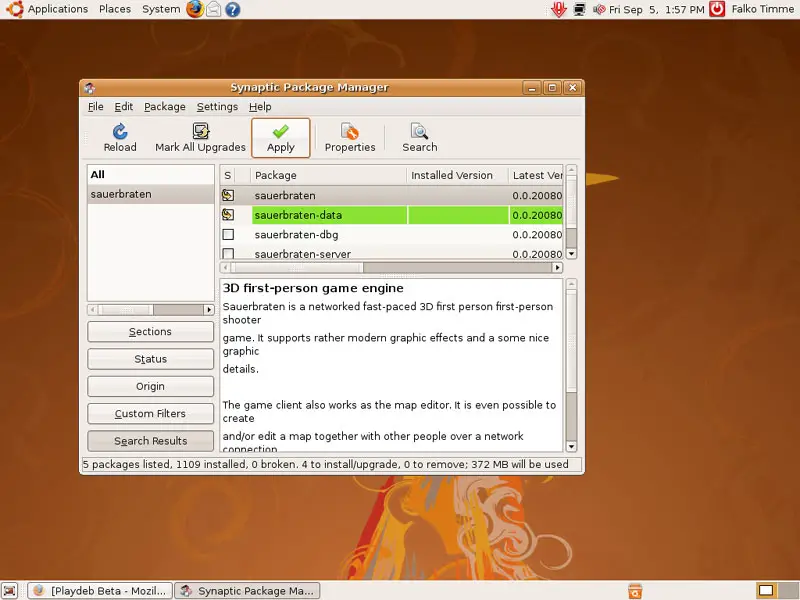The image size is (800, 600).
Task: Sort by the Installed Version column header
Action: point(457,176)
